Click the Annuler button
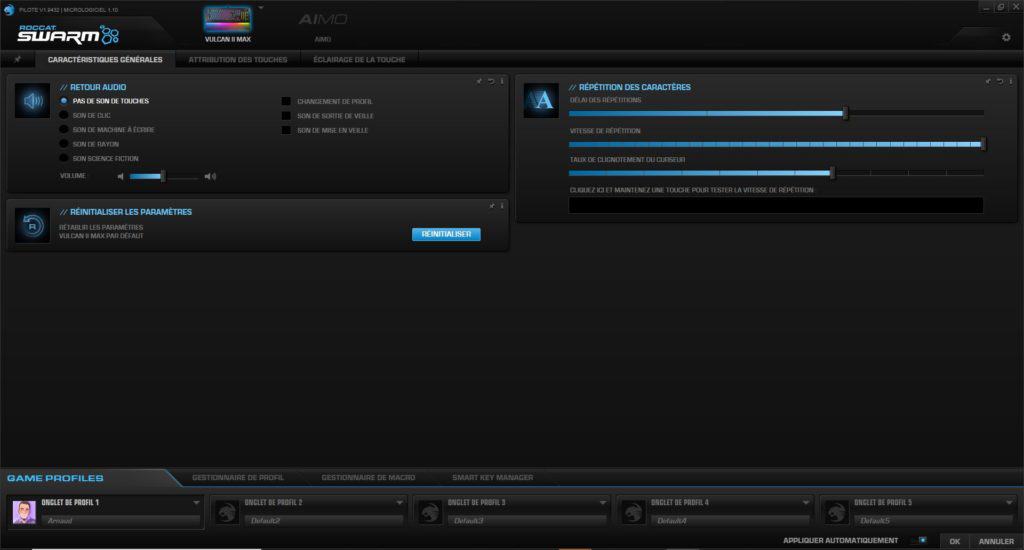 996,541
